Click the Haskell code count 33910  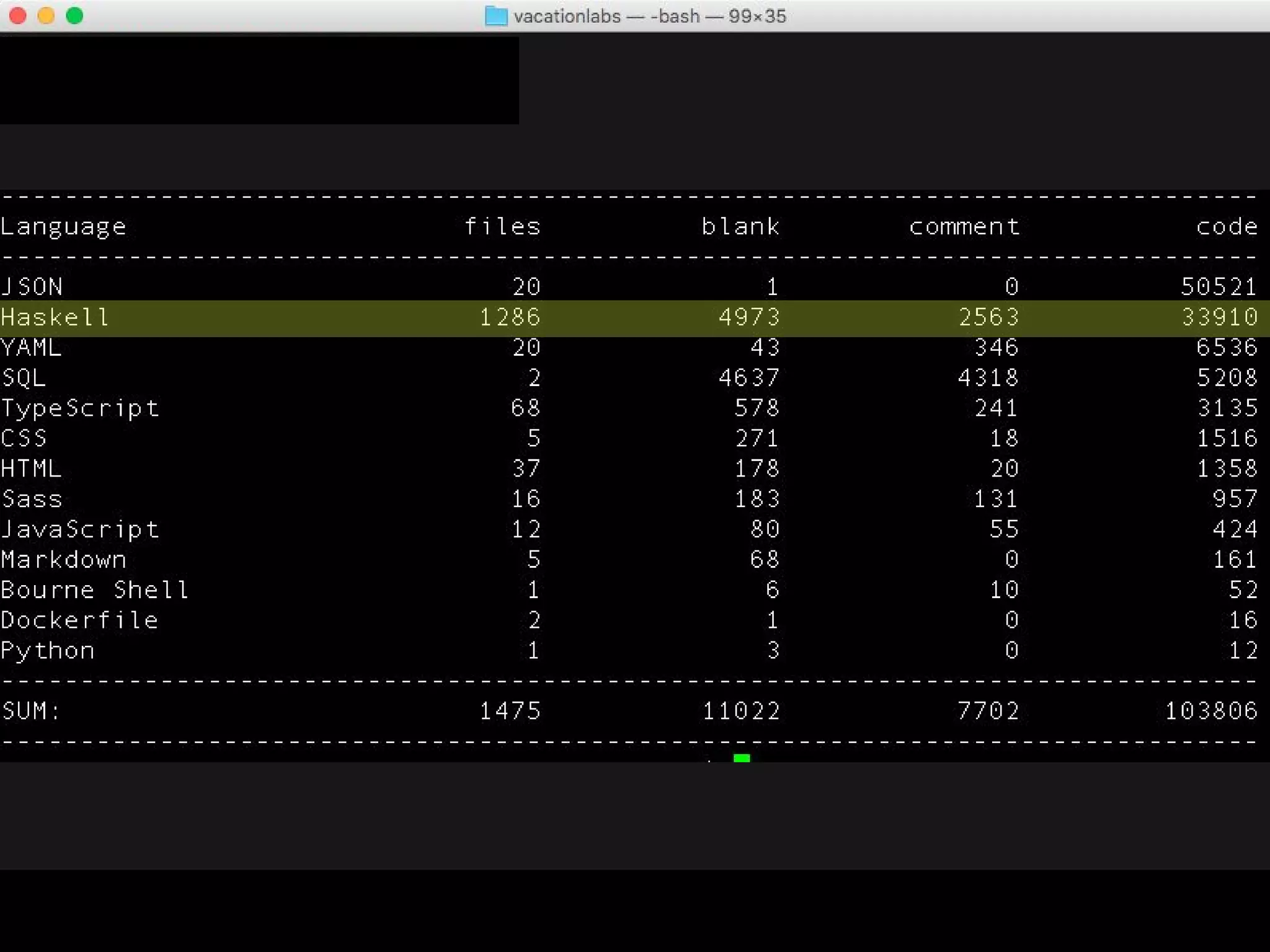(x=1219, y=317)
